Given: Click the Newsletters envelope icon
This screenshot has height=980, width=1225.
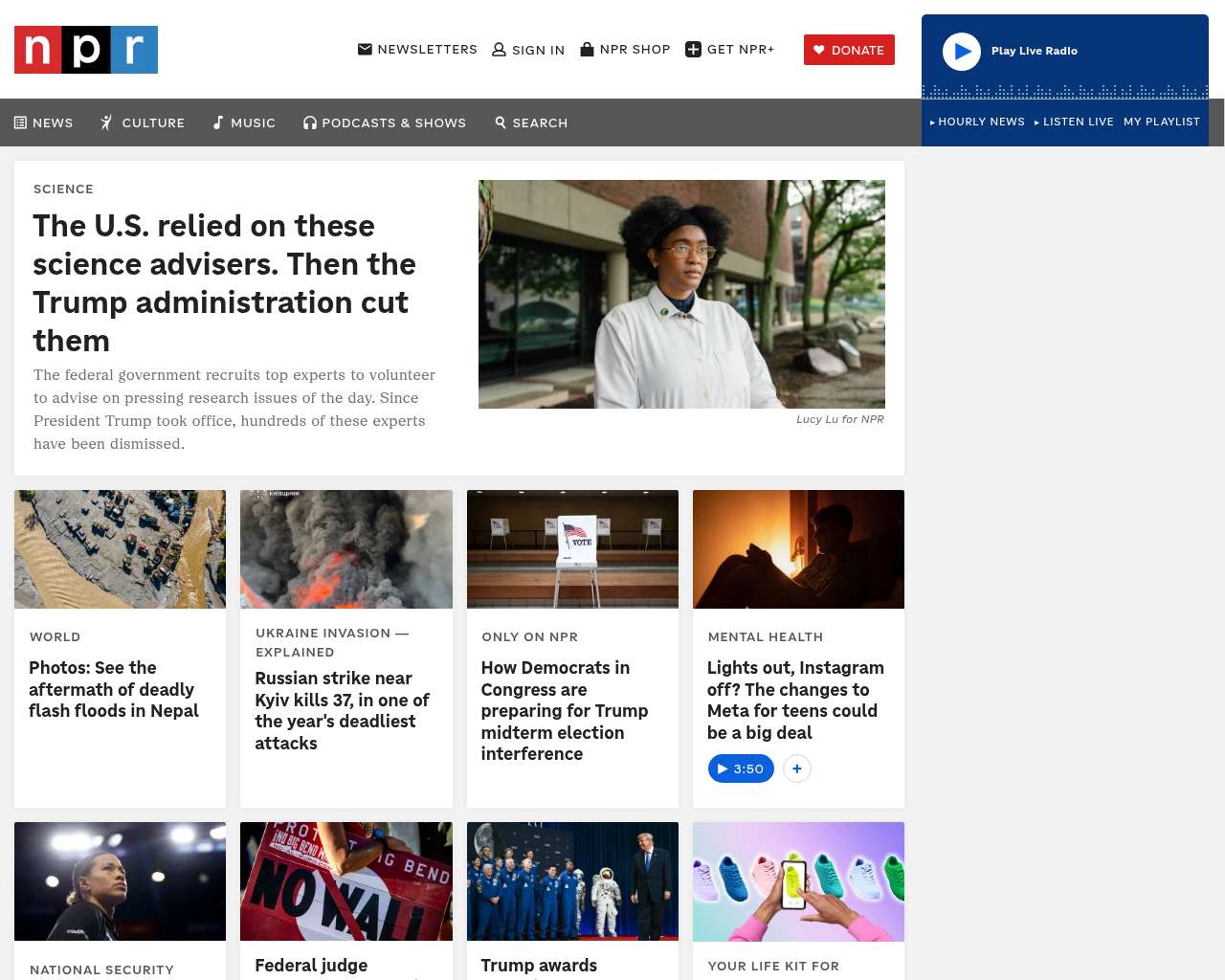Looking at the screenshot, I should 365,49.
